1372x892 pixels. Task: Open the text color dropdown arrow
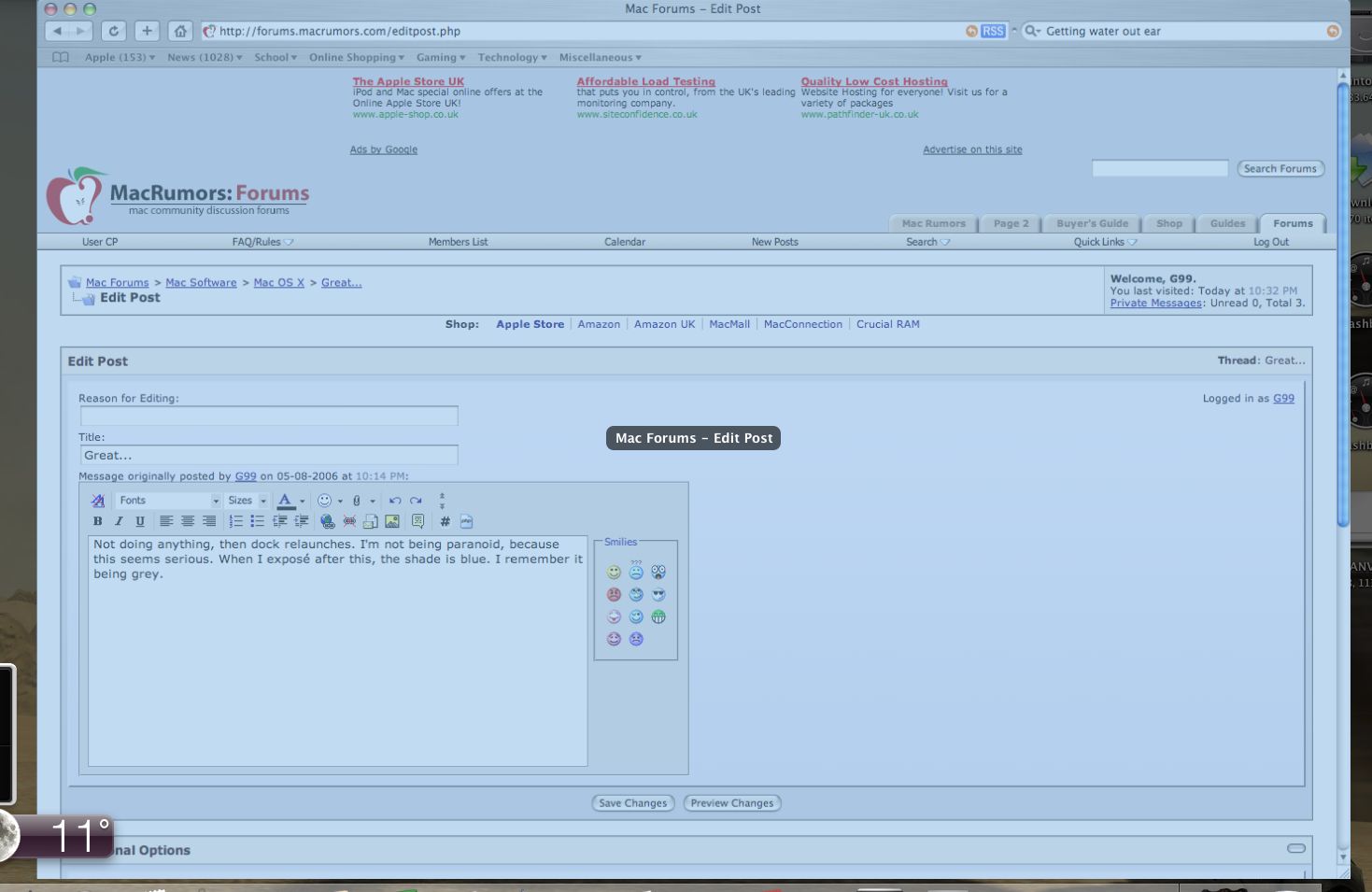(x=302, y=502)
